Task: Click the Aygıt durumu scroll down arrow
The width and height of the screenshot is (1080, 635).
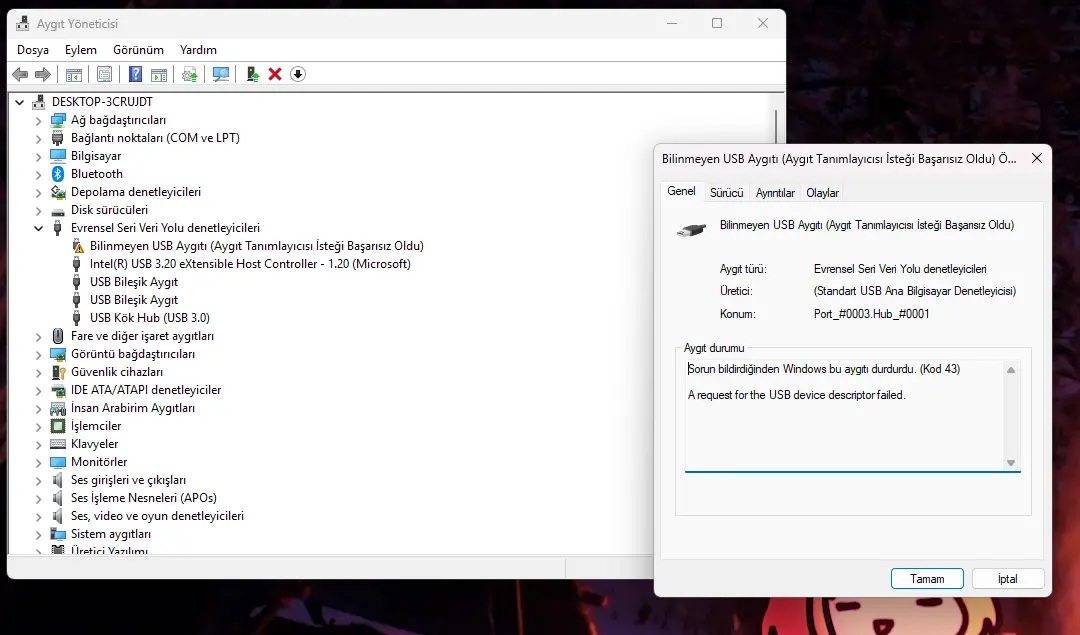Action: coord(1010,463)
